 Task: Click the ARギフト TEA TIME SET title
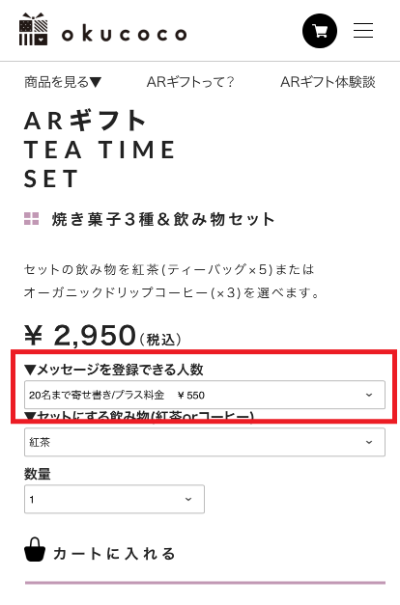100,150
